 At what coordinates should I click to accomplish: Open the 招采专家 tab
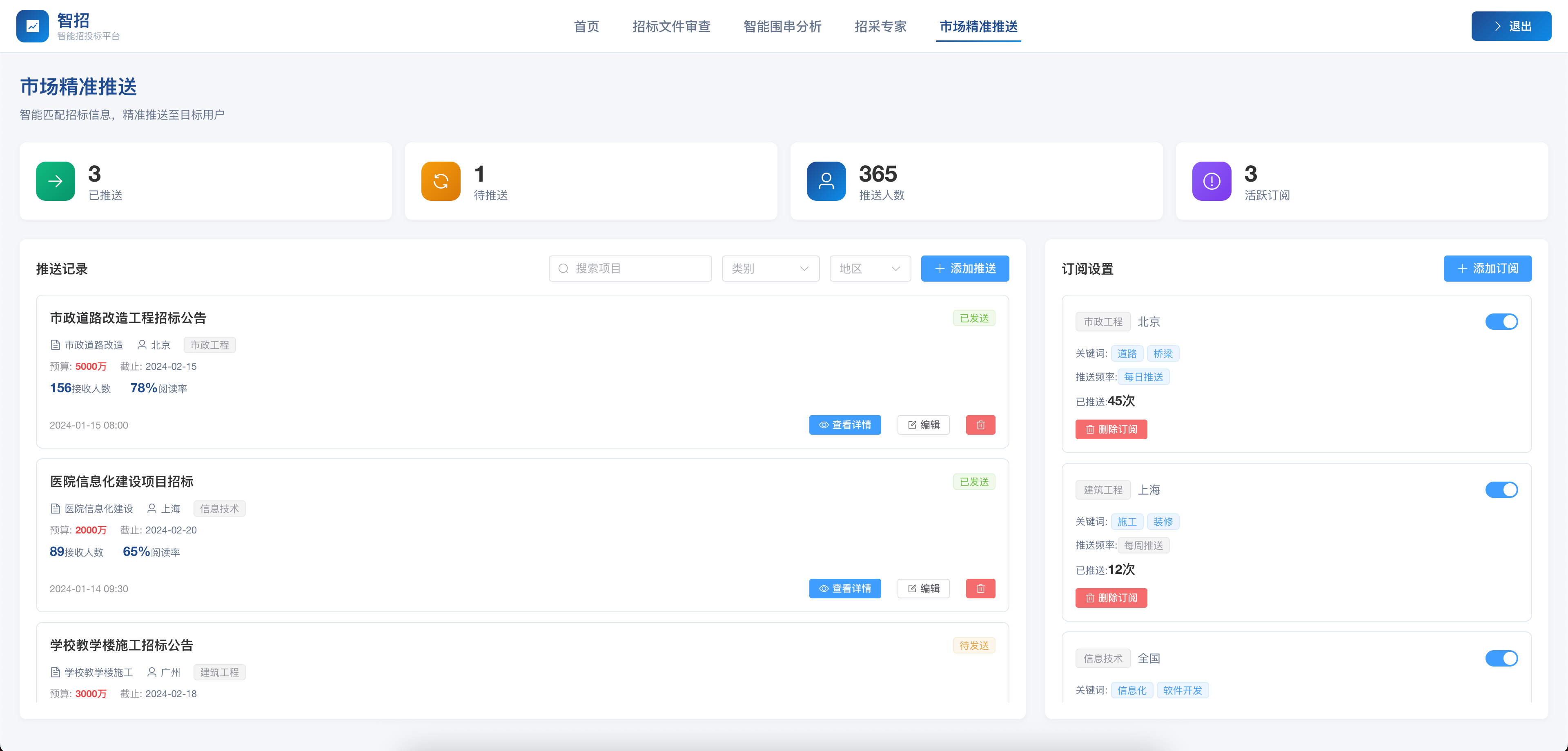tap(880, 26)
